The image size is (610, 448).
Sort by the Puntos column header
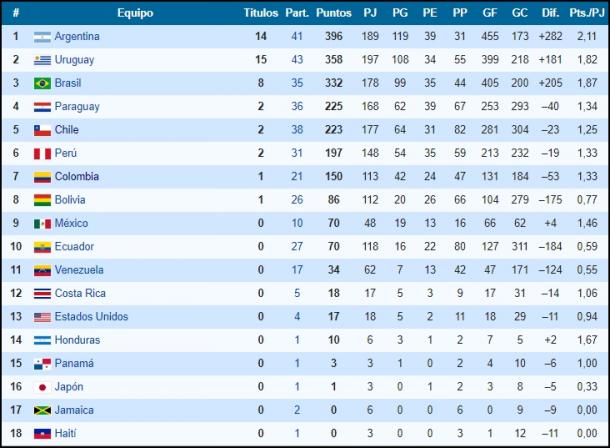tap(333, 13)
